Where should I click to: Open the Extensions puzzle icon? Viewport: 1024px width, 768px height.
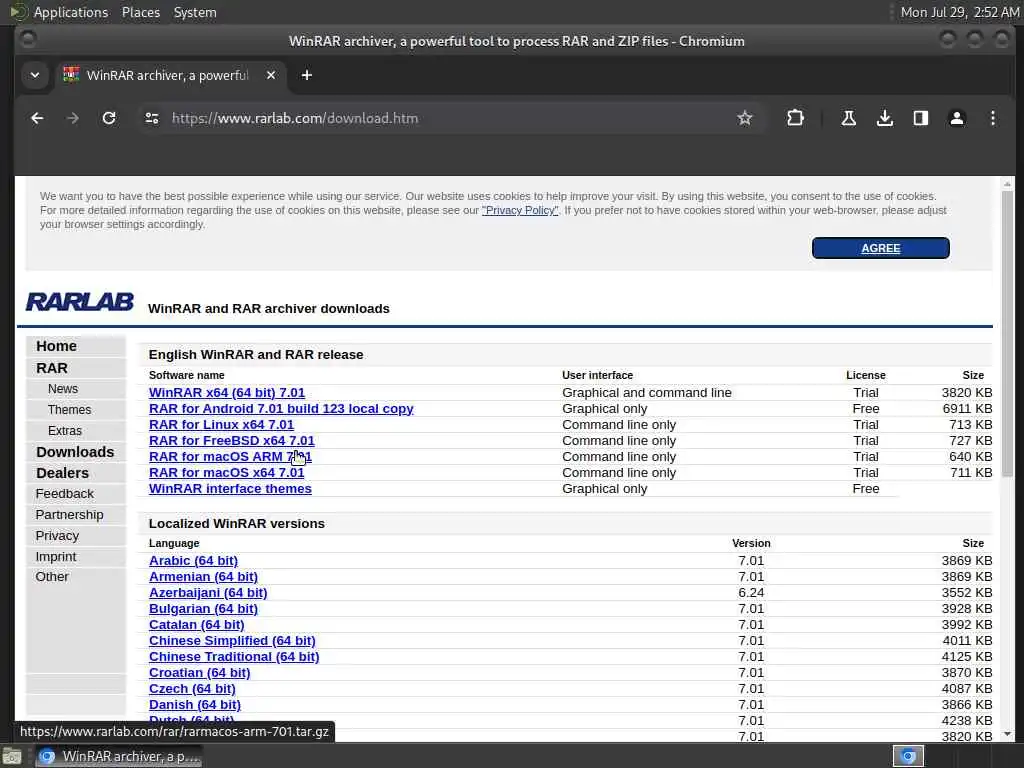[x=795, y=118]
